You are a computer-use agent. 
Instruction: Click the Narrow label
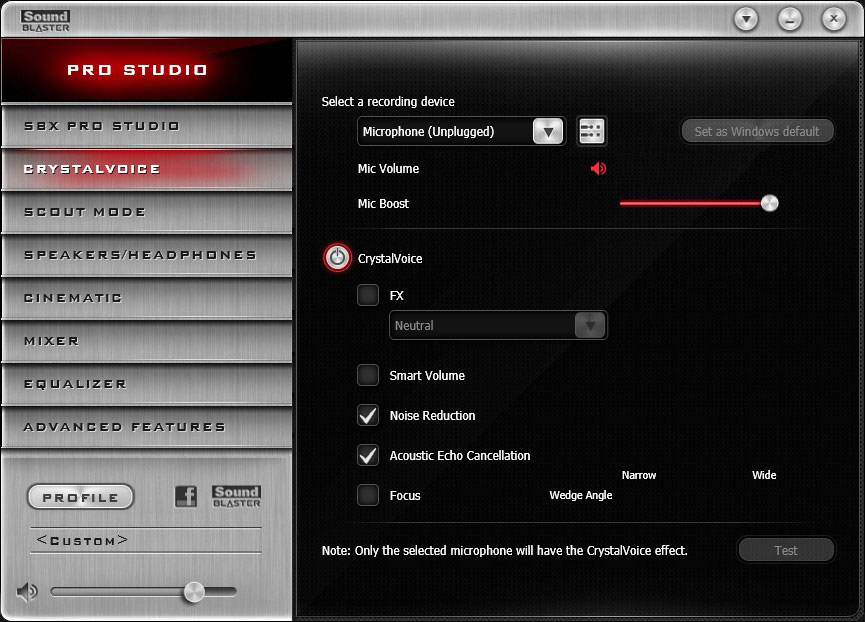point(639,475)
